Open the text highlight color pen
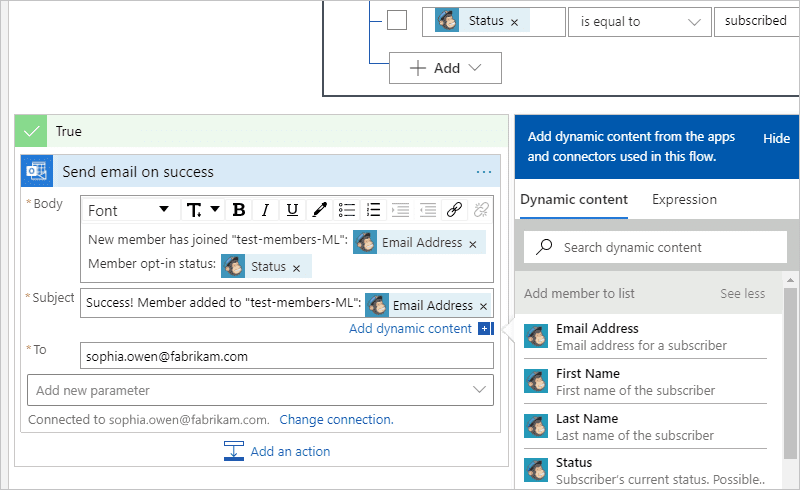The height and width of the screenshot is (490, 800). [x=319, y=210]
